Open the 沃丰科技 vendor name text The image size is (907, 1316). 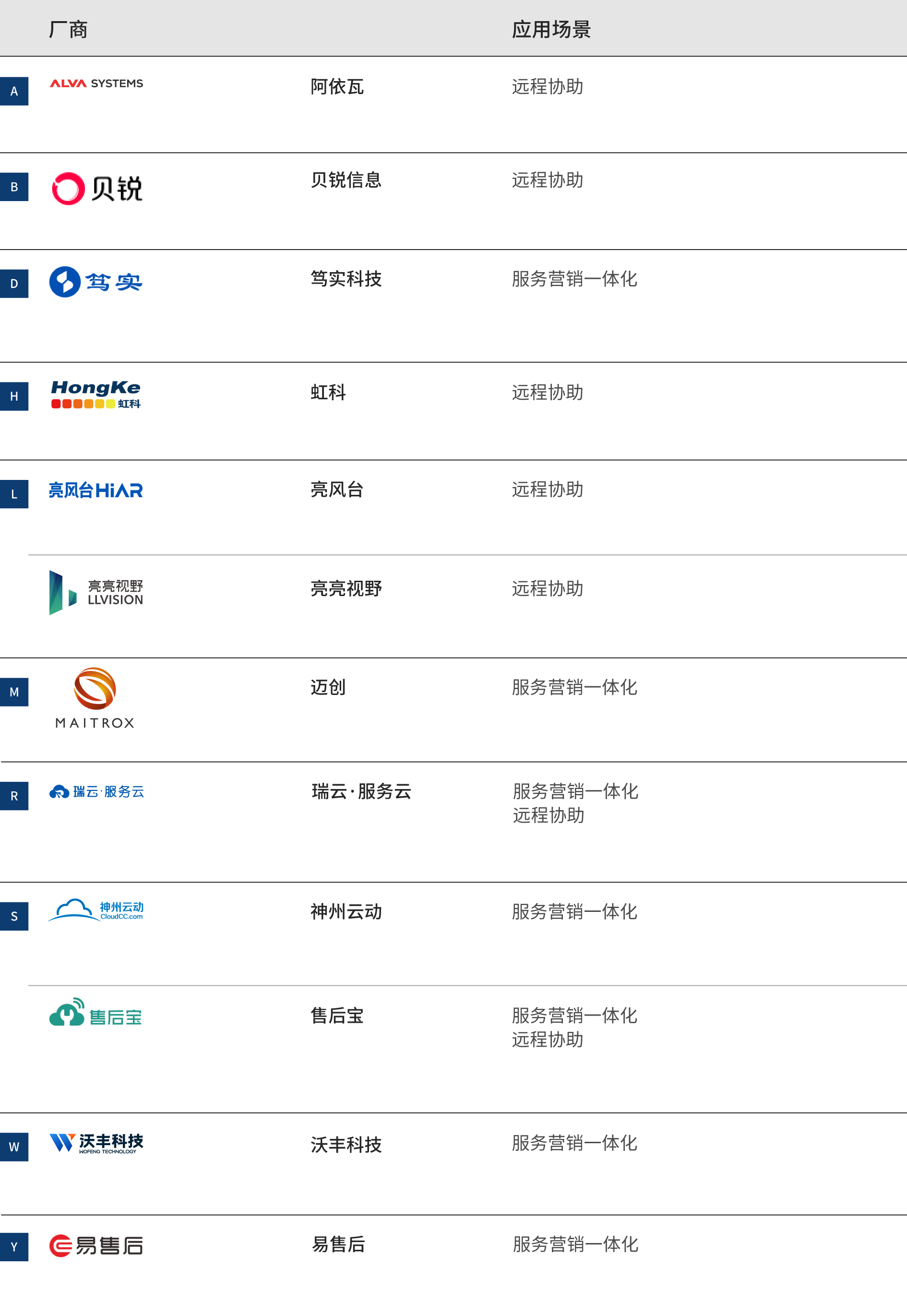coord(346,1144)
